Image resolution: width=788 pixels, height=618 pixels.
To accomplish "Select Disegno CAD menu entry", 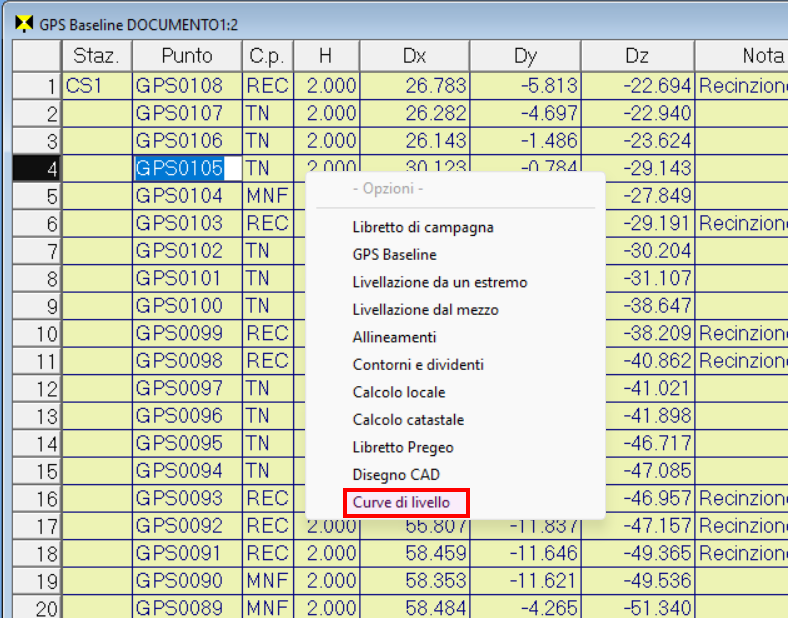I will coord(396,475).
